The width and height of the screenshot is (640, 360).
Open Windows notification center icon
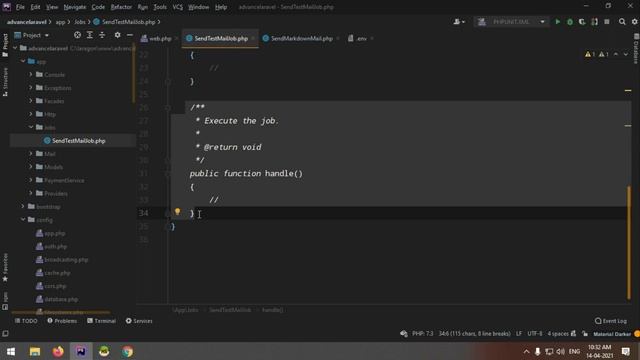(626, 351)
